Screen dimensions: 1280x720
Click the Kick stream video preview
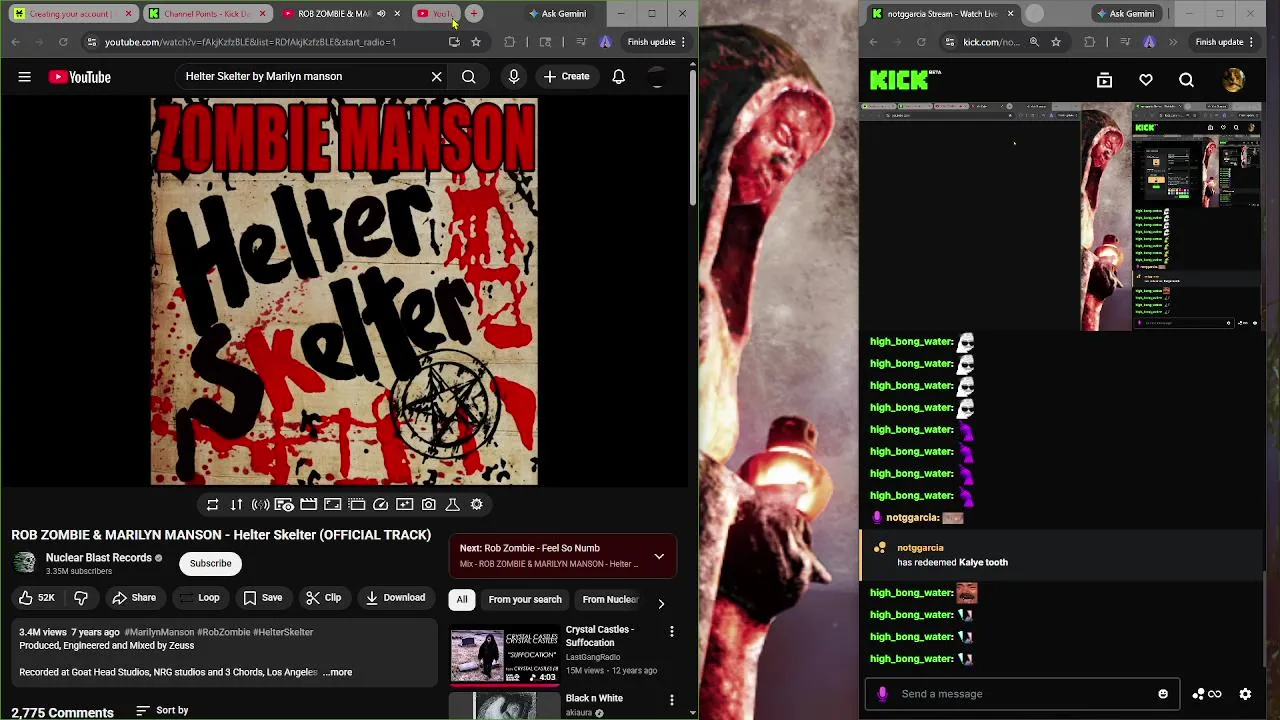tap(1061, 216)
